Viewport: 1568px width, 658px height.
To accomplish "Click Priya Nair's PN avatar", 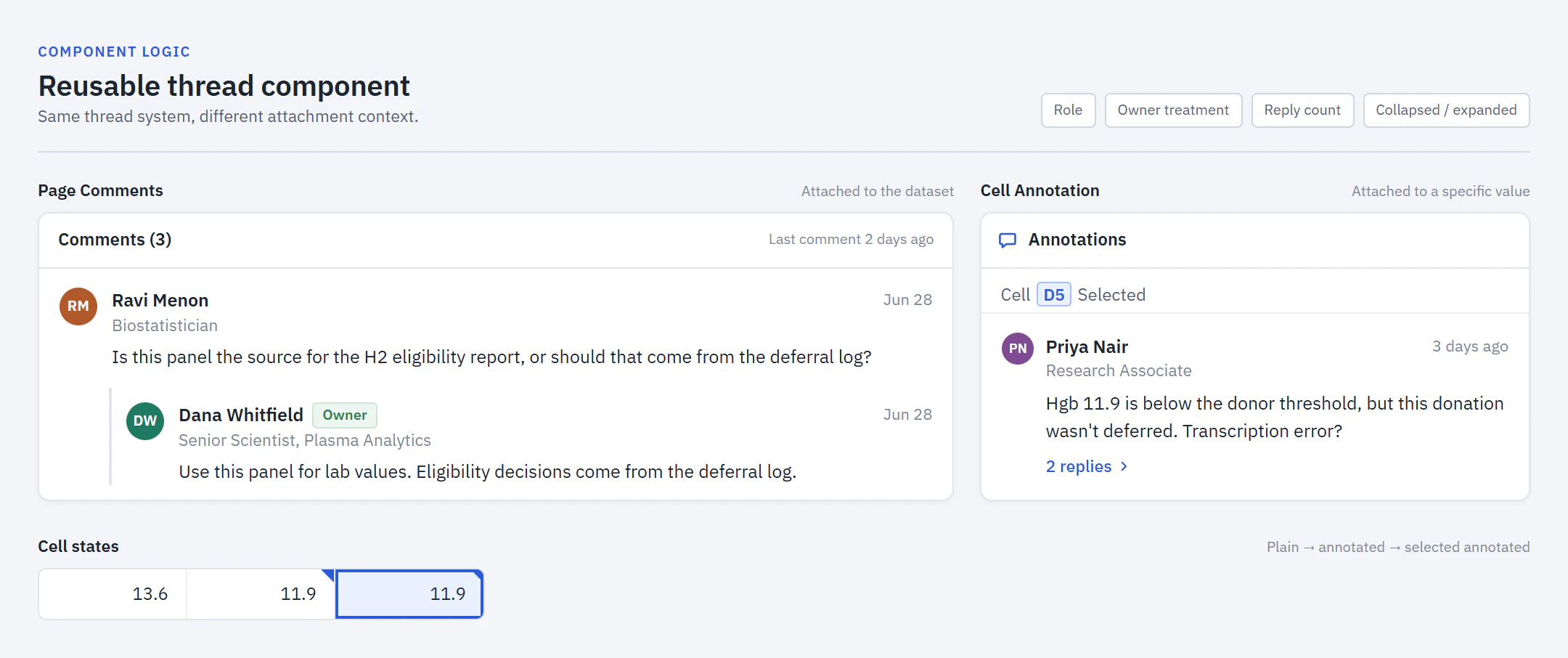I will [x=1018, y=349].
